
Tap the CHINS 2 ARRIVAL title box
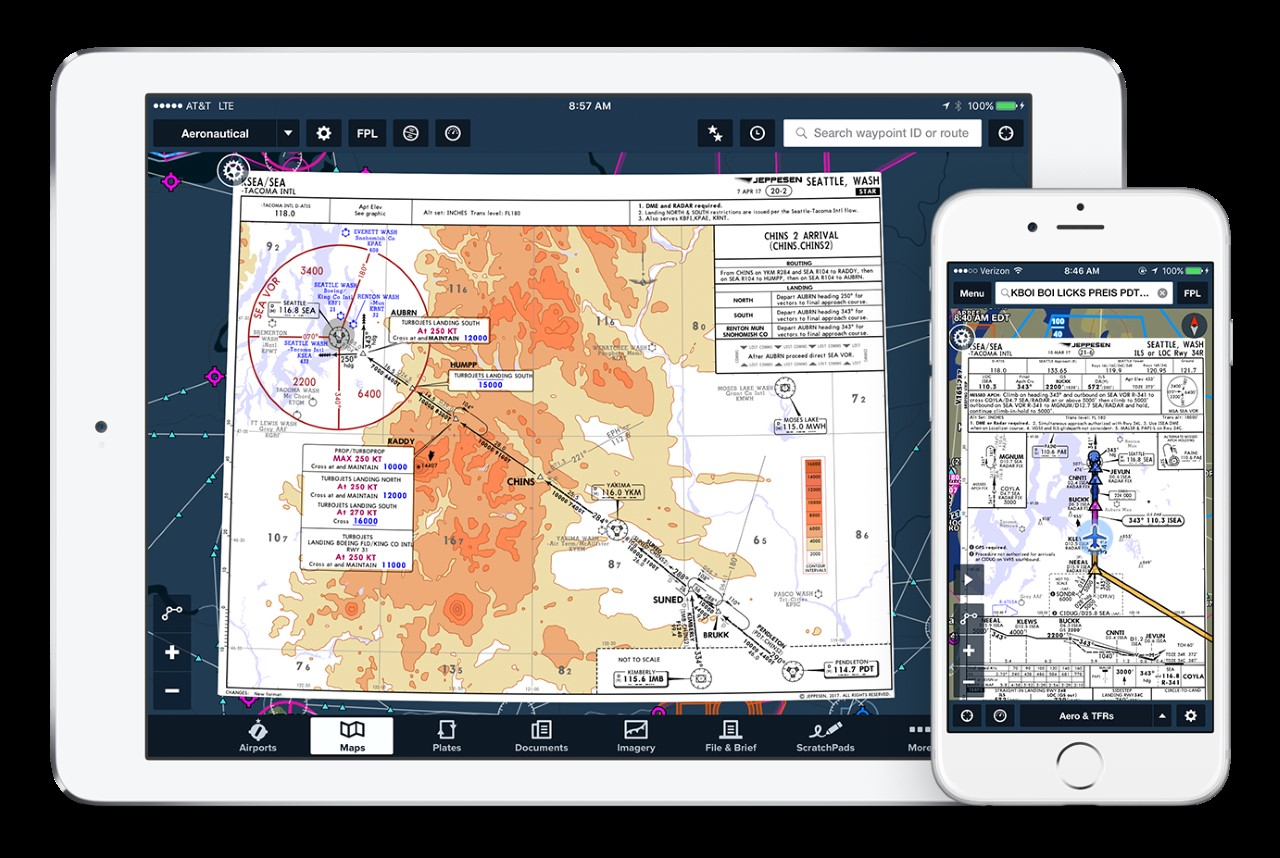(800, 240)
